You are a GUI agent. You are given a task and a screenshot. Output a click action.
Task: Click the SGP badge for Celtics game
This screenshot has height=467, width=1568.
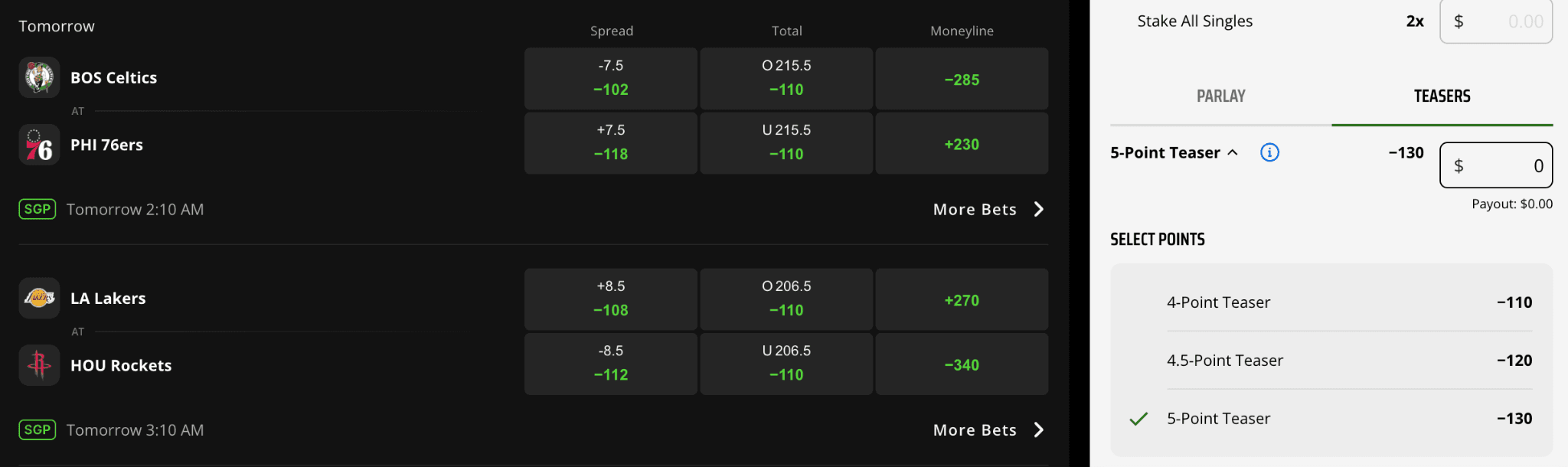click(38, 209)
